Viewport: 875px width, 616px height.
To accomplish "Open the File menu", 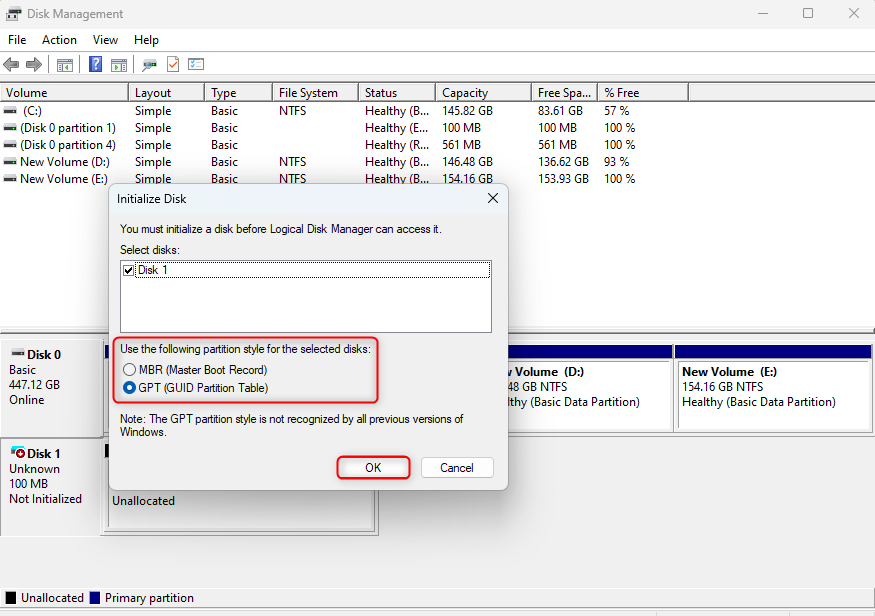I will pyautogui.click(x=17, y=40).
